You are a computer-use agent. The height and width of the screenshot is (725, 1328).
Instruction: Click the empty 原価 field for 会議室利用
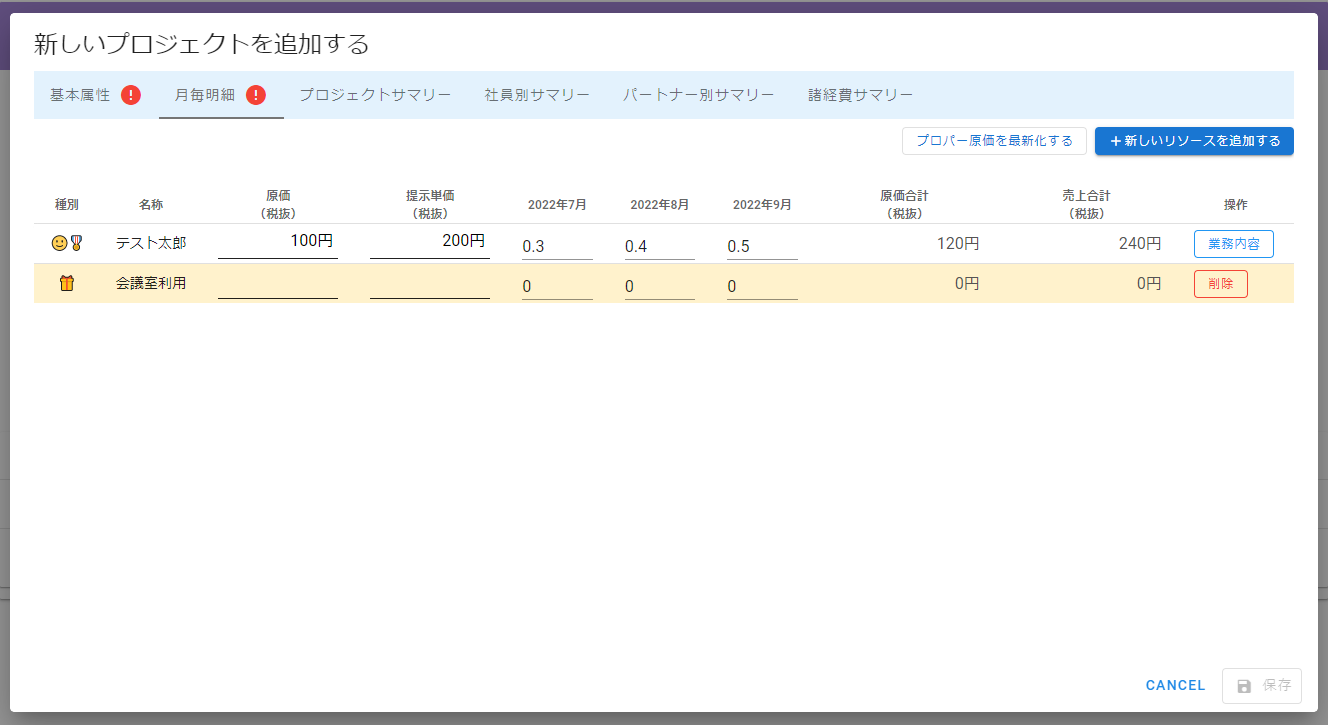(278, 284)
